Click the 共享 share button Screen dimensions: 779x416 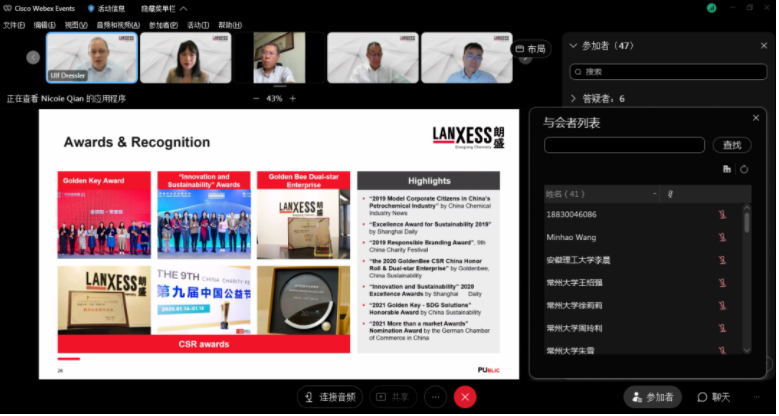(392, 397)
